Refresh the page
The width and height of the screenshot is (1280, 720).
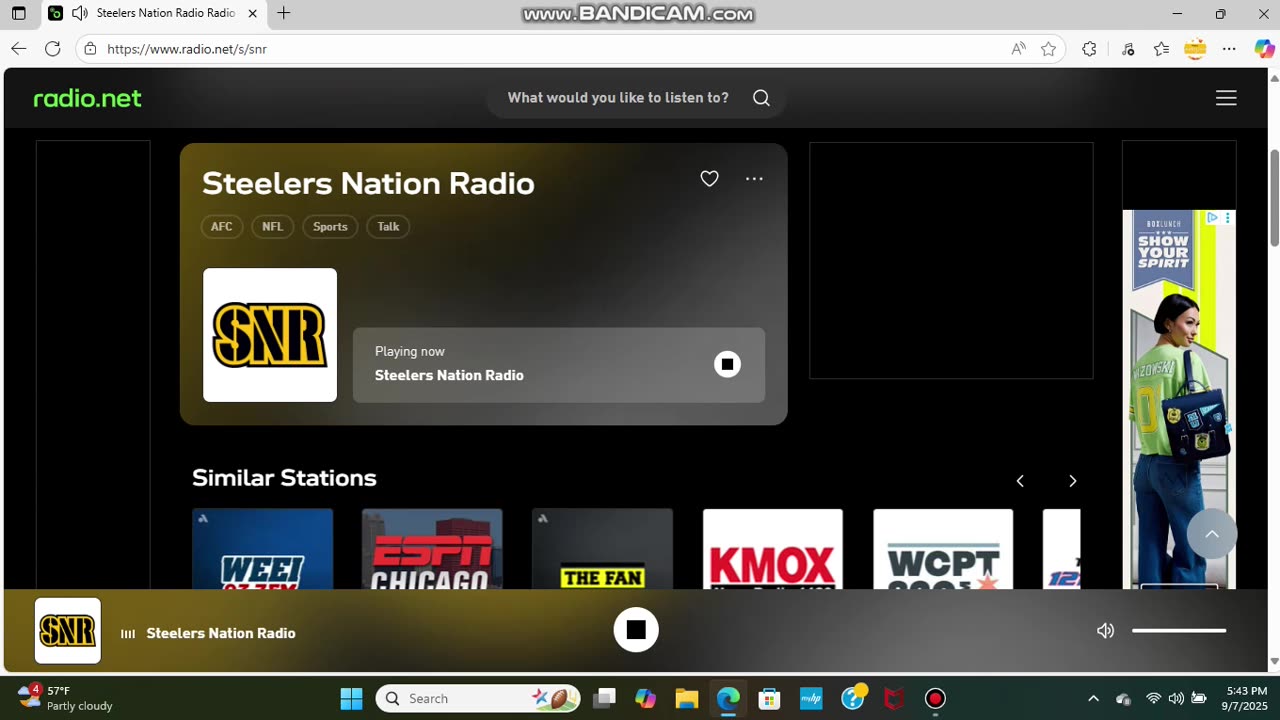tap(53, 49)
